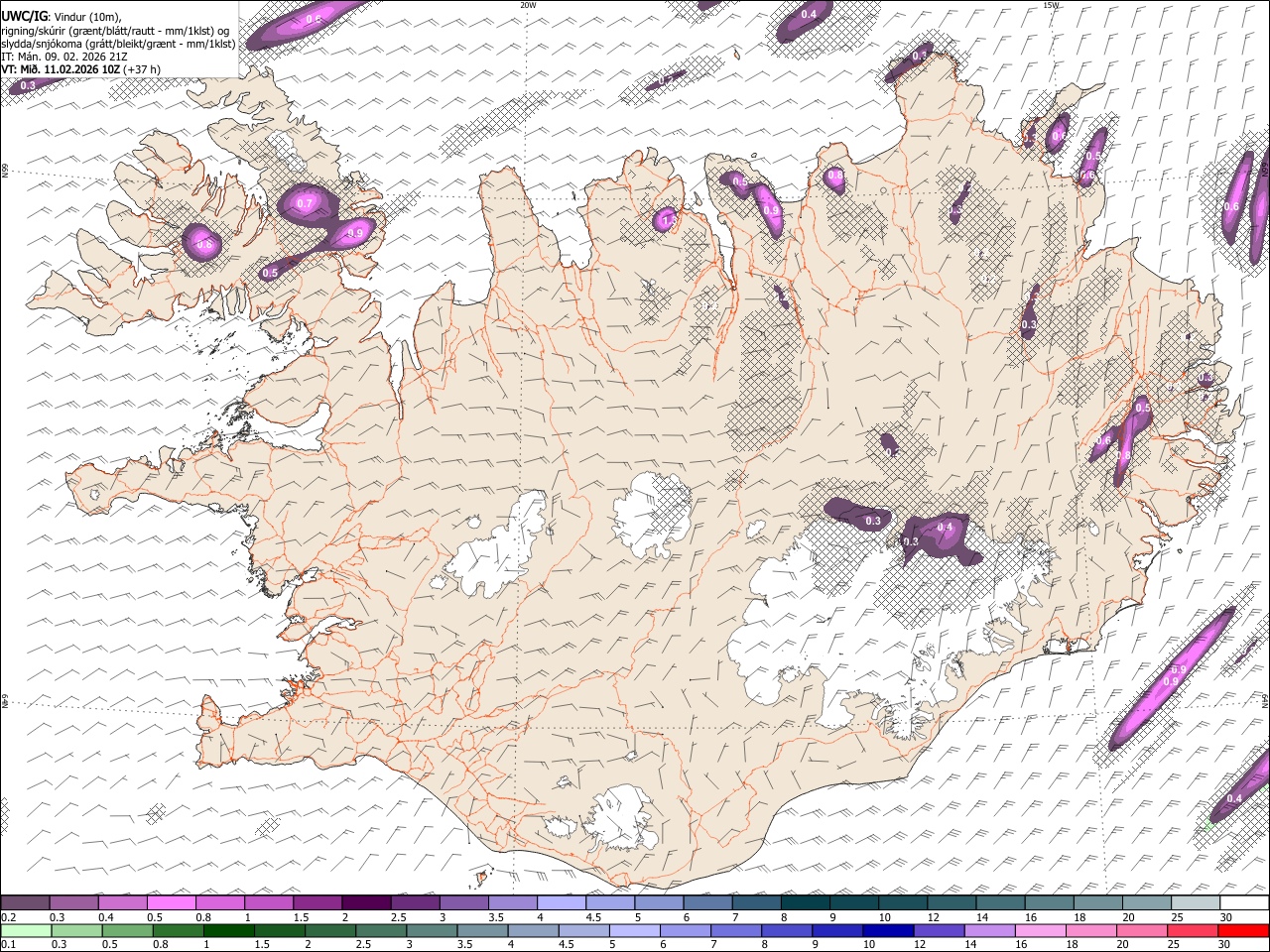Click the 0.3 value below the legend box
The width and height of the screenshot is (1270, 952).
pyautogui.click(x=28, y=86)
